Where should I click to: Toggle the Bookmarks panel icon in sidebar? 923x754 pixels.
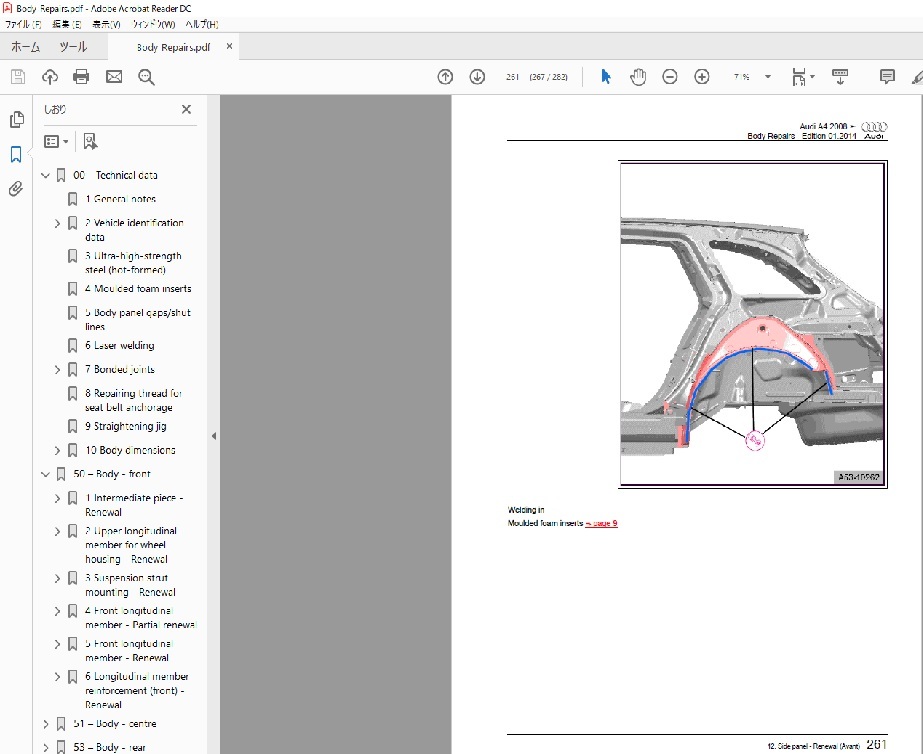click(x=16, y=154)
